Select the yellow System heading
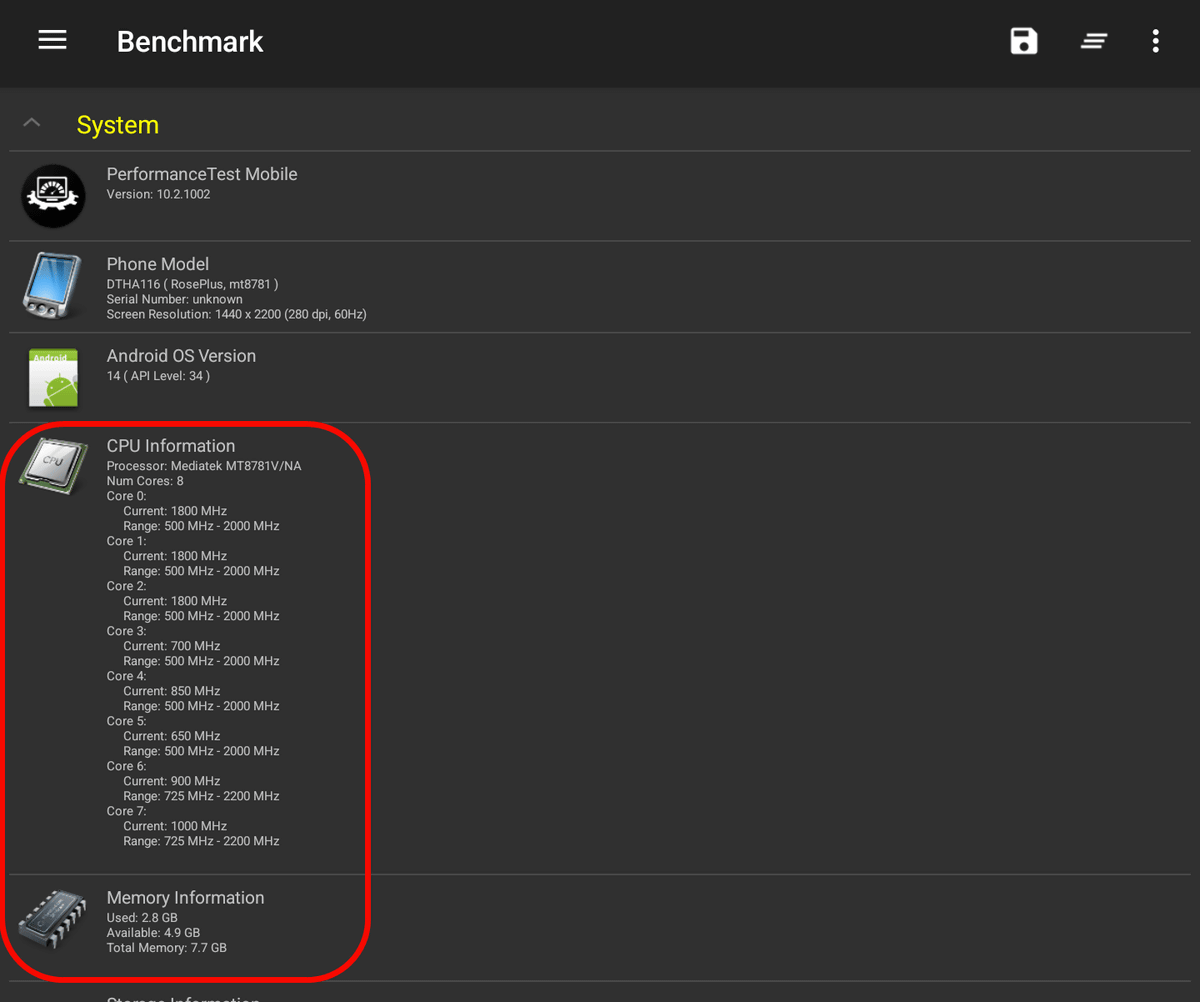1200x1002 pixels. coord(117,125)
